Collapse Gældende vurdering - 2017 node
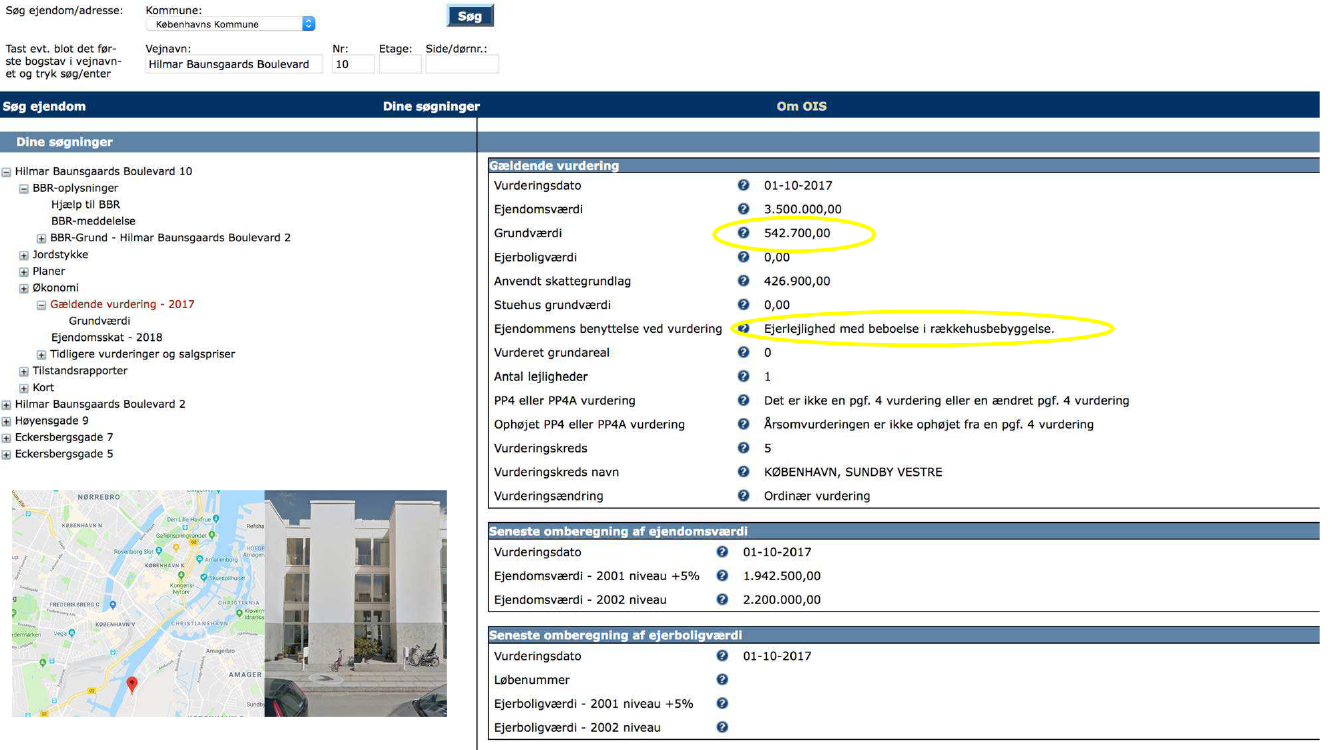This screenshot has height=750, width=1333. click(x=41, y=305)
